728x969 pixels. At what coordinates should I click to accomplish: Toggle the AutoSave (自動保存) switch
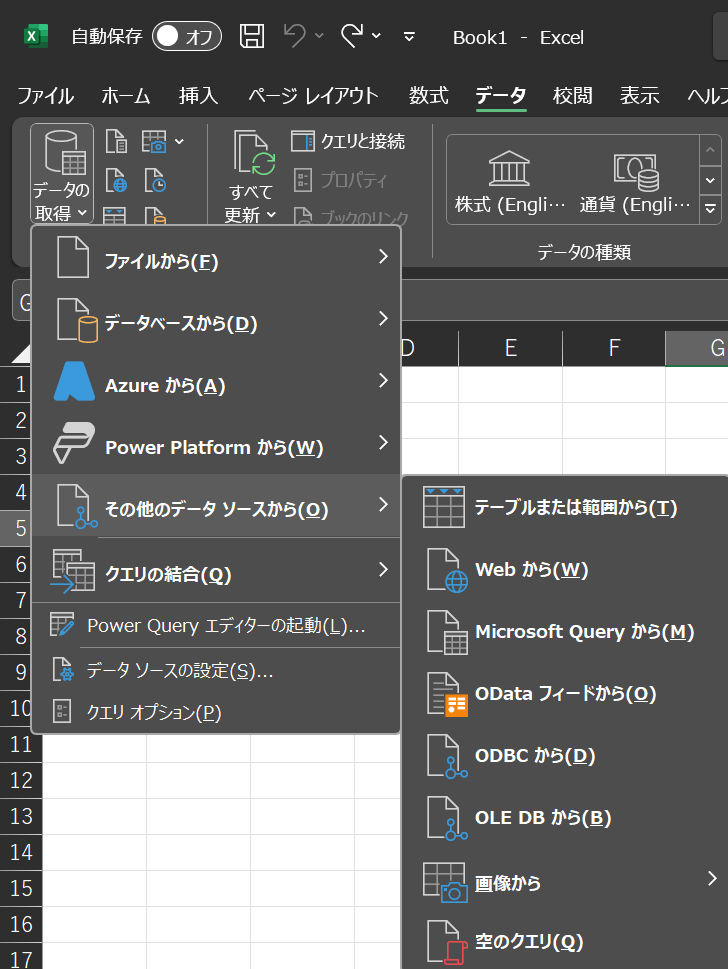(187, 36)
